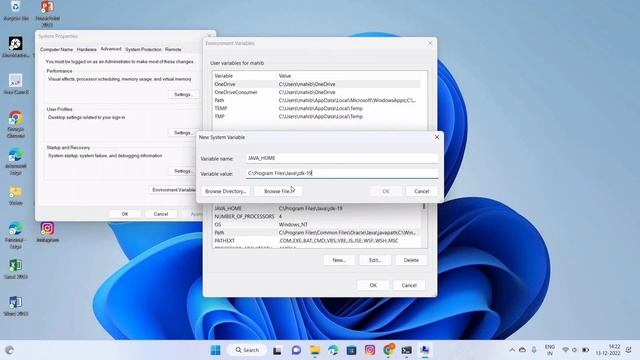Switch input language via ENG IN
The width and height of the screenshot is (640, 360).
pos(550,350)
